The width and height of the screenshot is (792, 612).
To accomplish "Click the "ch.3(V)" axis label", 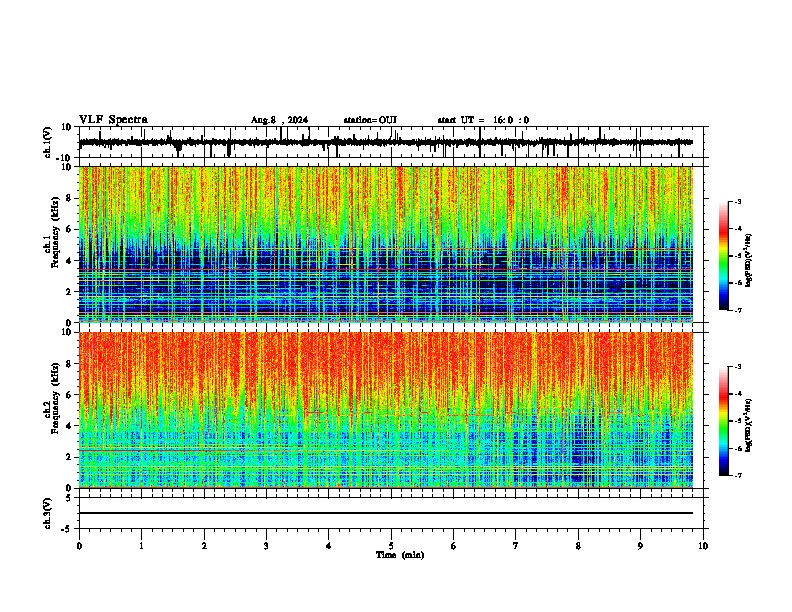I will [x=48, y=513].
